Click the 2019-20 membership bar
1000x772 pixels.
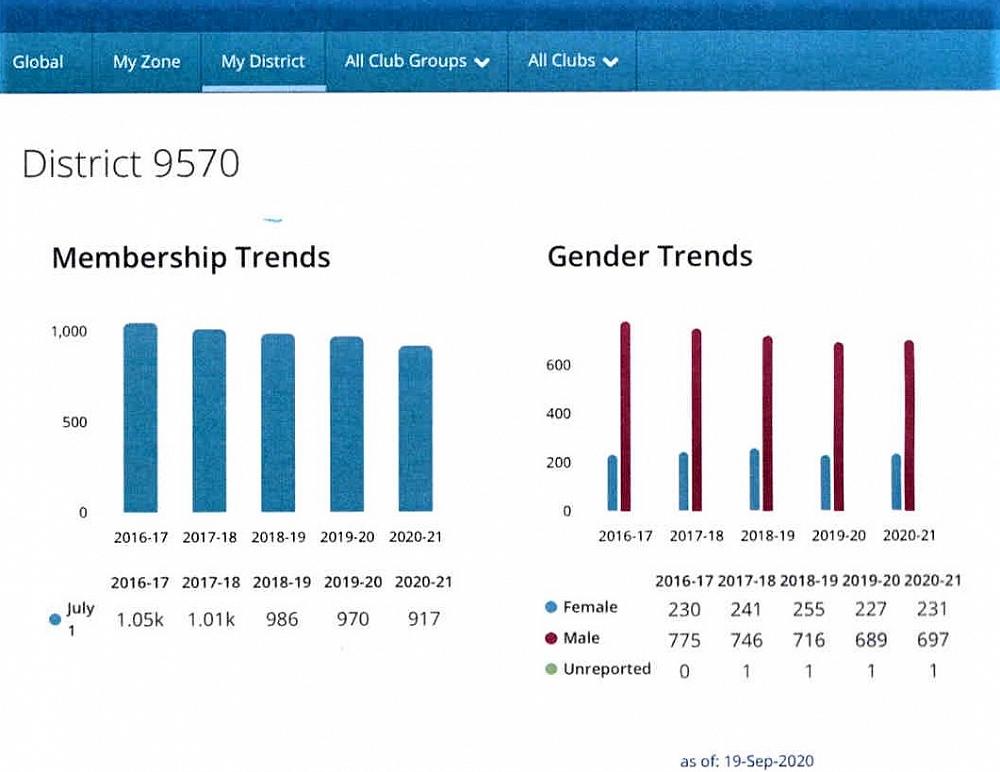(x=347, y=426)
